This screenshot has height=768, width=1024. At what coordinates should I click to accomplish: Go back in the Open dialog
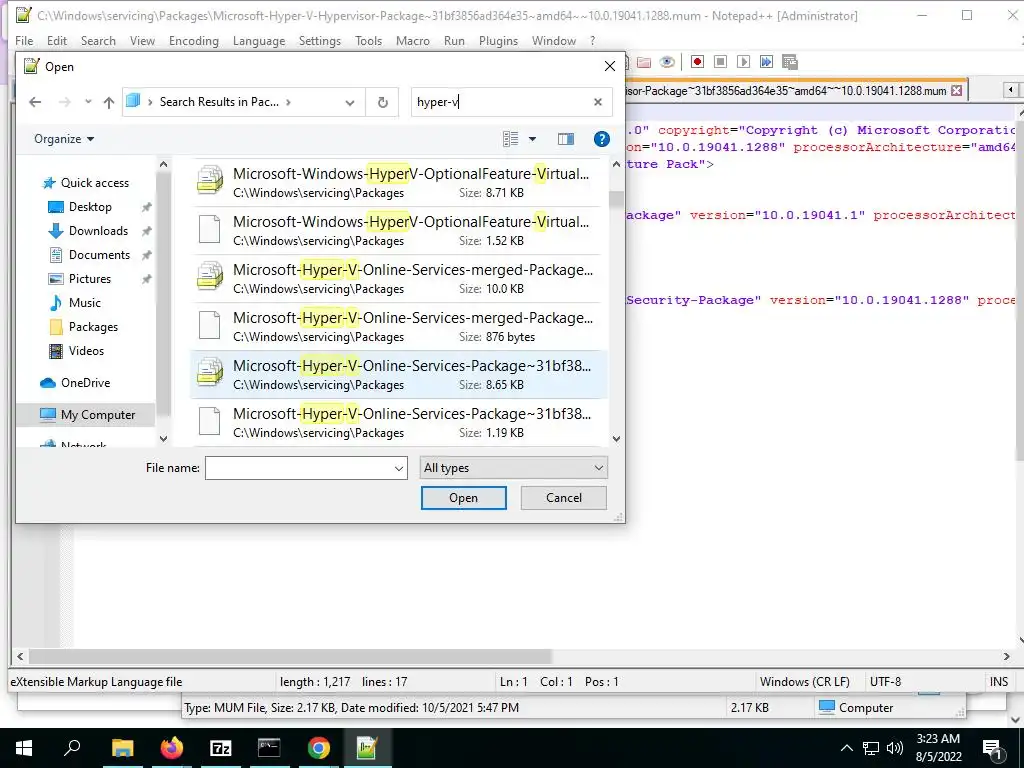pyautogui.click(x=35, y=102)
